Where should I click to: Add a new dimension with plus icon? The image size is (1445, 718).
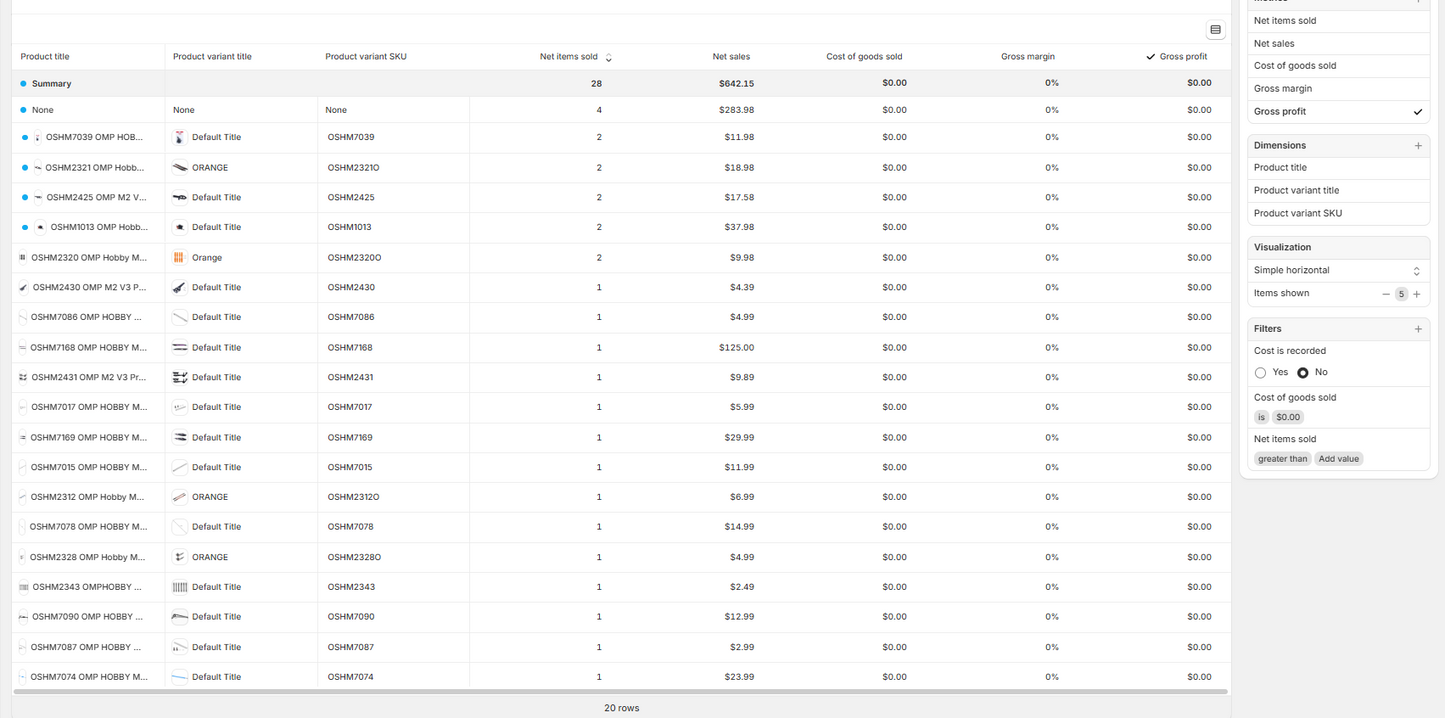pos(1417,146)
